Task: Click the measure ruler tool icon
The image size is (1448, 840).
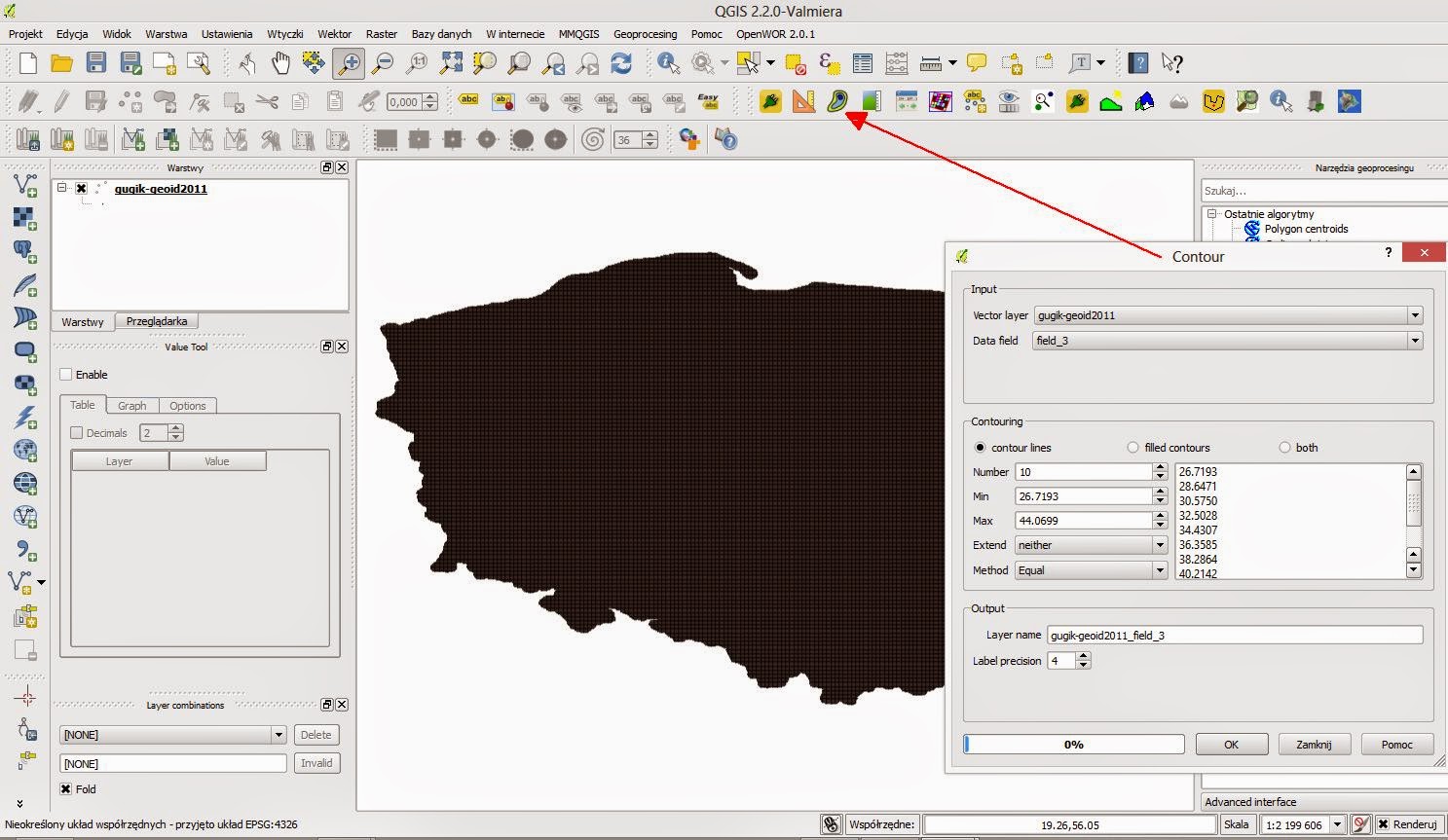Action: tap(931, 63)
